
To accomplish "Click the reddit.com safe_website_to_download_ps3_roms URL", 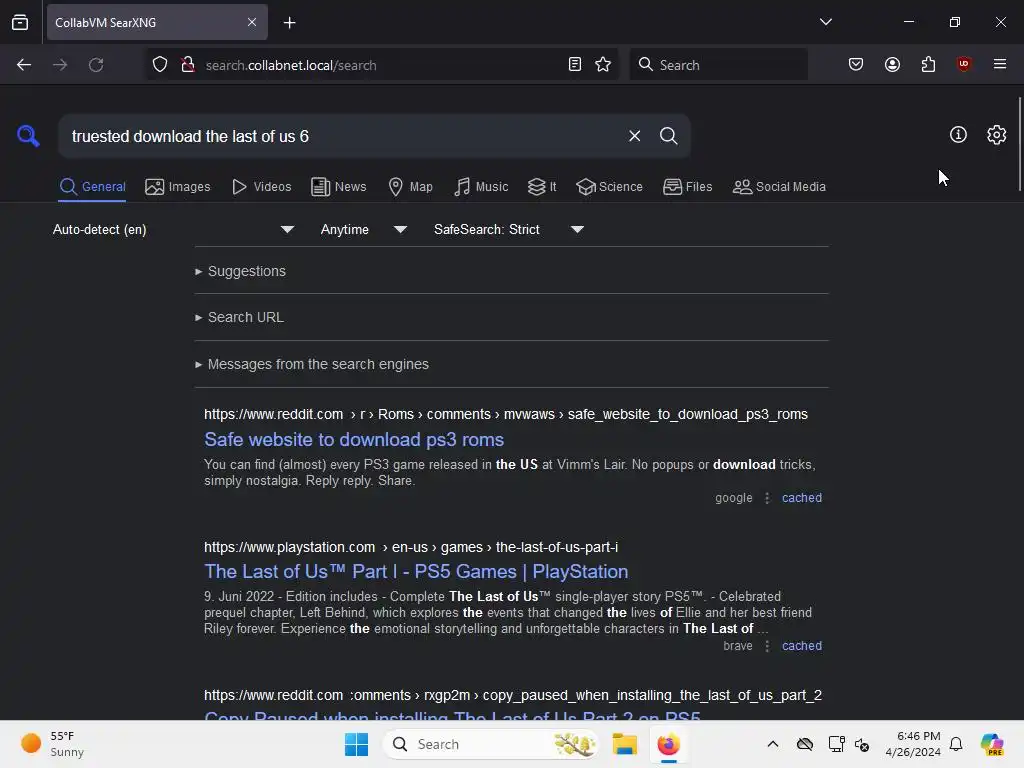I will pyautogui.click(x=505, y=414).
